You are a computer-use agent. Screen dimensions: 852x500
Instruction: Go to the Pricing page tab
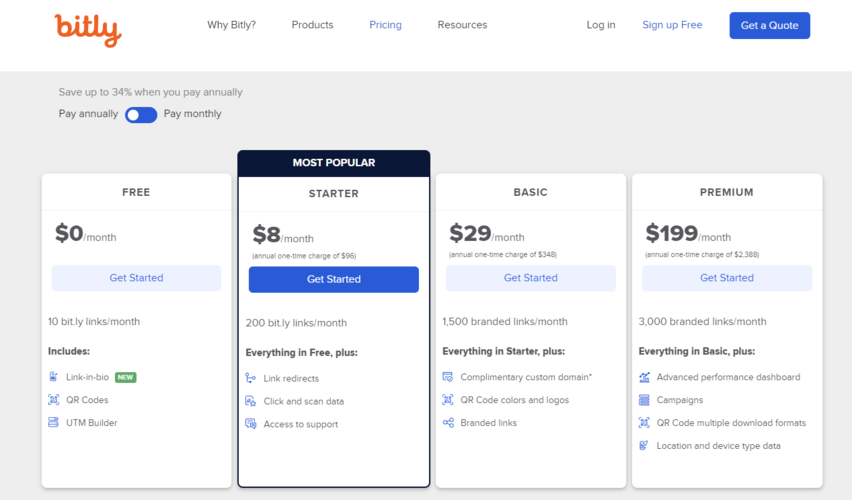click(385, 25)
